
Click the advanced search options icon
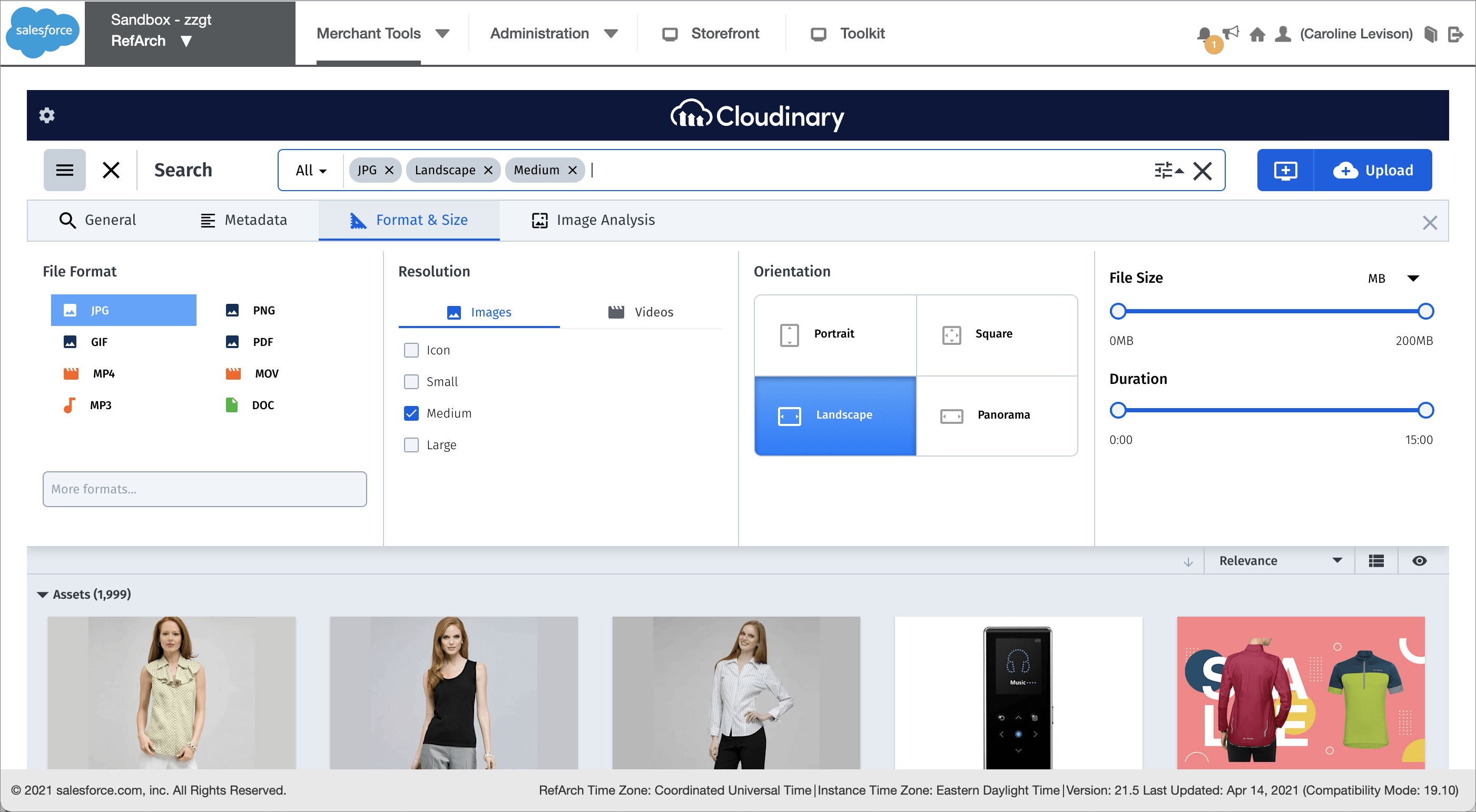[x=1168, y=170]
